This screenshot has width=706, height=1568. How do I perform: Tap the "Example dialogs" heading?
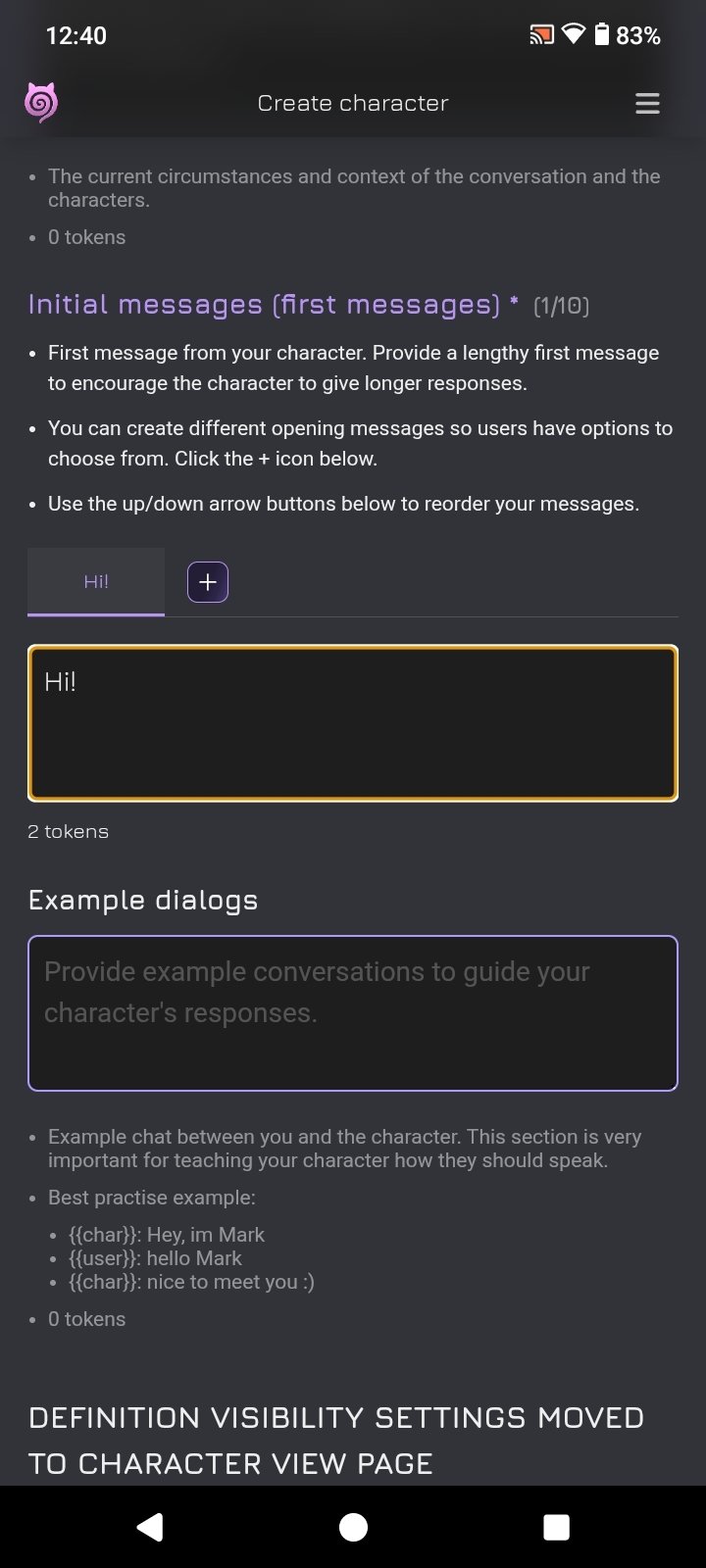point(143,901)
